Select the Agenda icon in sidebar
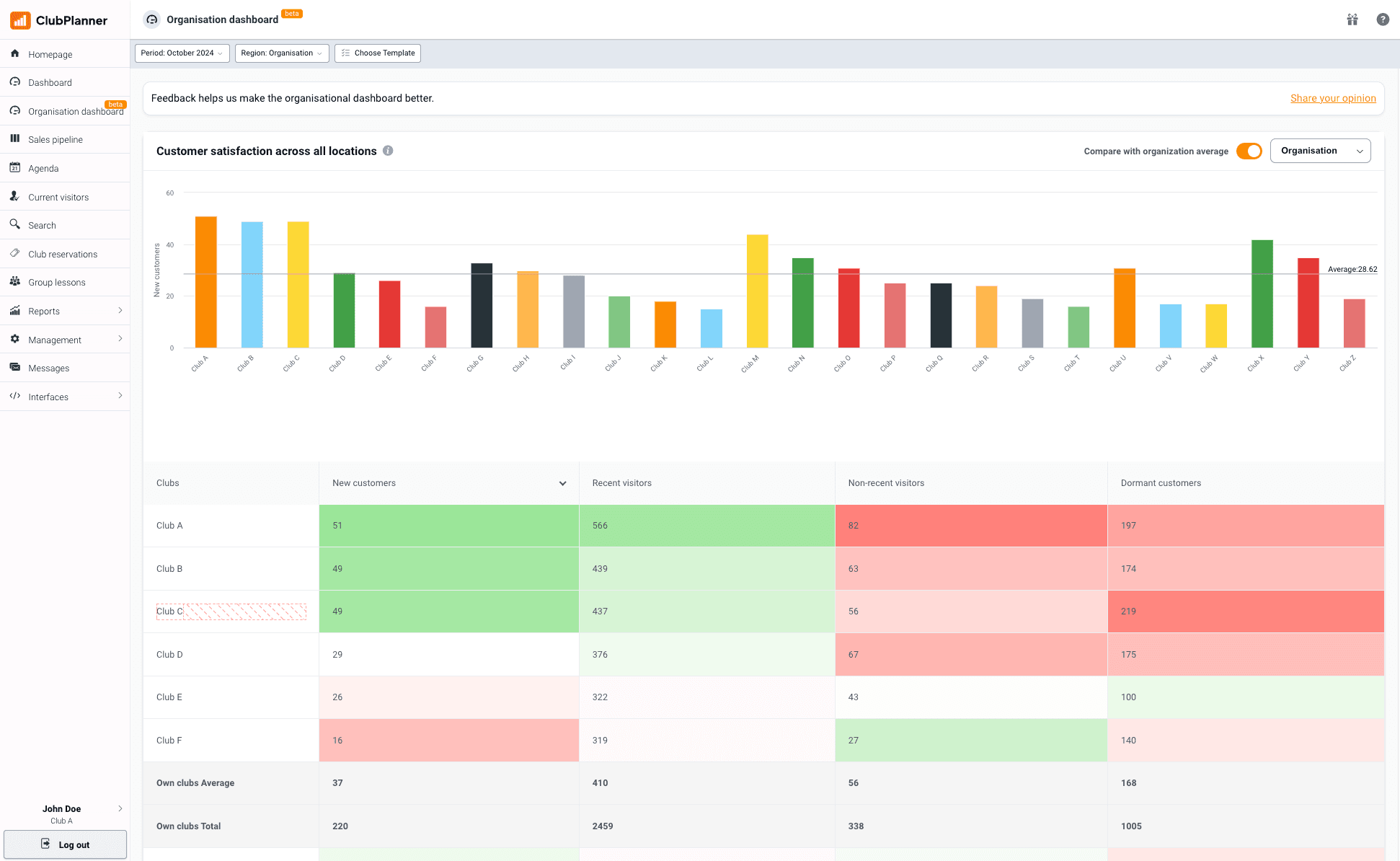This screenshot has height=861, width=1400. pos(15,168)
